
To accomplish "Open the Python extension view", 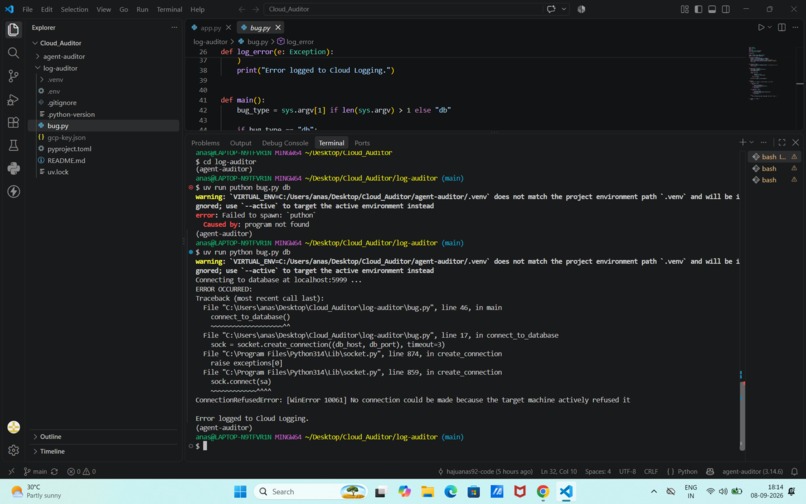I will coord(13,169).
